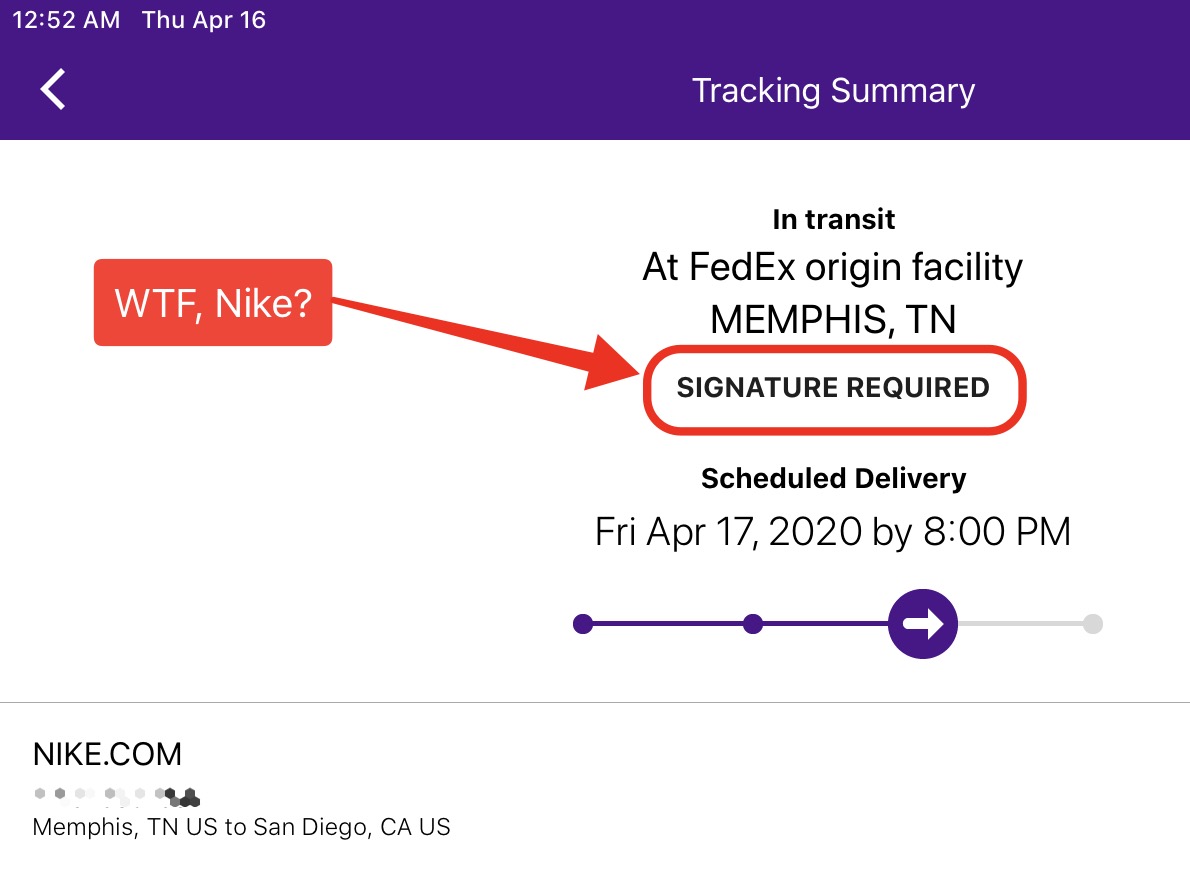Click the MEMPHIS, TN location text
The height and width of the screenshot is (874, 1190).
click(833, 319)
